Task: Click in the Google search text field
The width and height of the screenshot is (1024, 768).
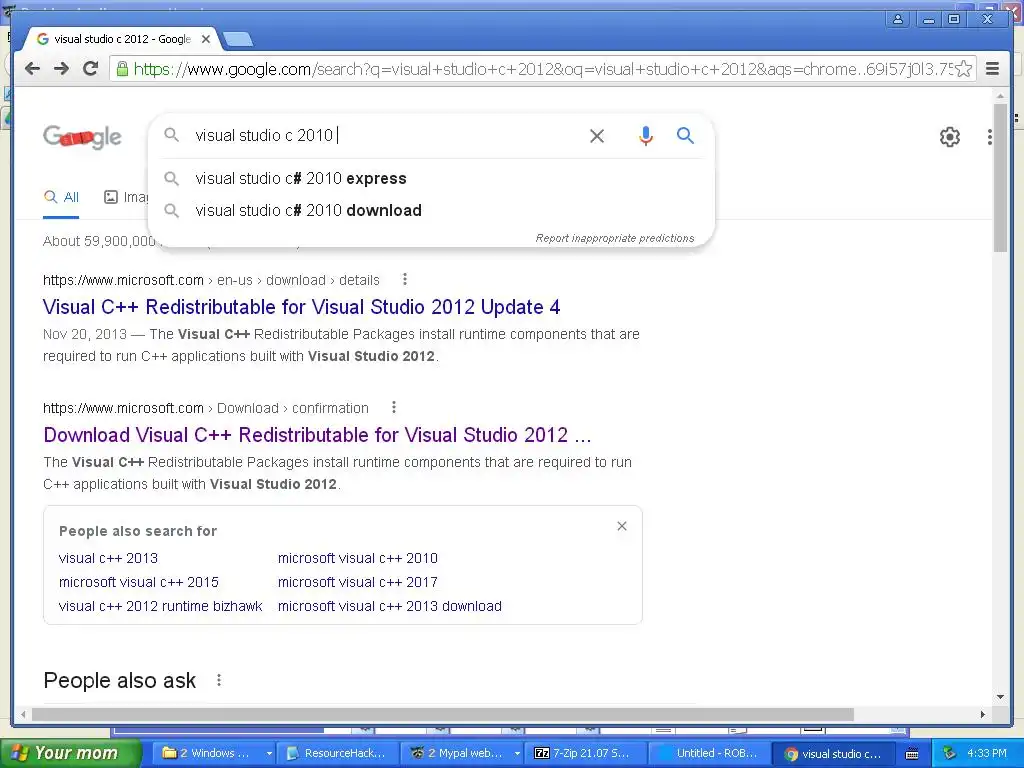Action: (385, 136)
